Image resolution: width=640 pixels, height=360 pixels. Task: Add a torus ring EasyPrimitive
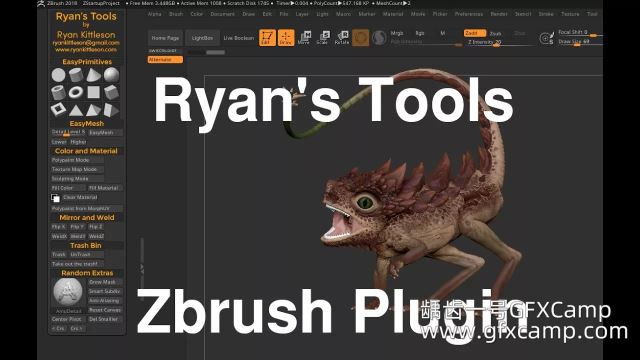coord(76,92)
